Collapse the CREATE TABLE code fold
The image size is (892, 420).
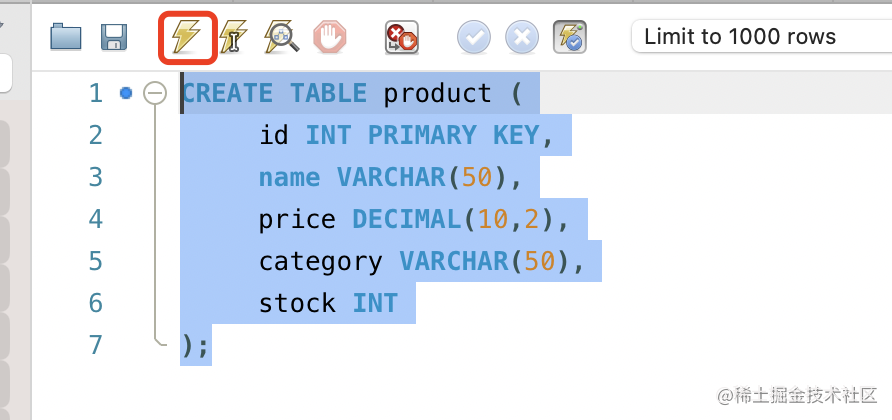(154, 94)
